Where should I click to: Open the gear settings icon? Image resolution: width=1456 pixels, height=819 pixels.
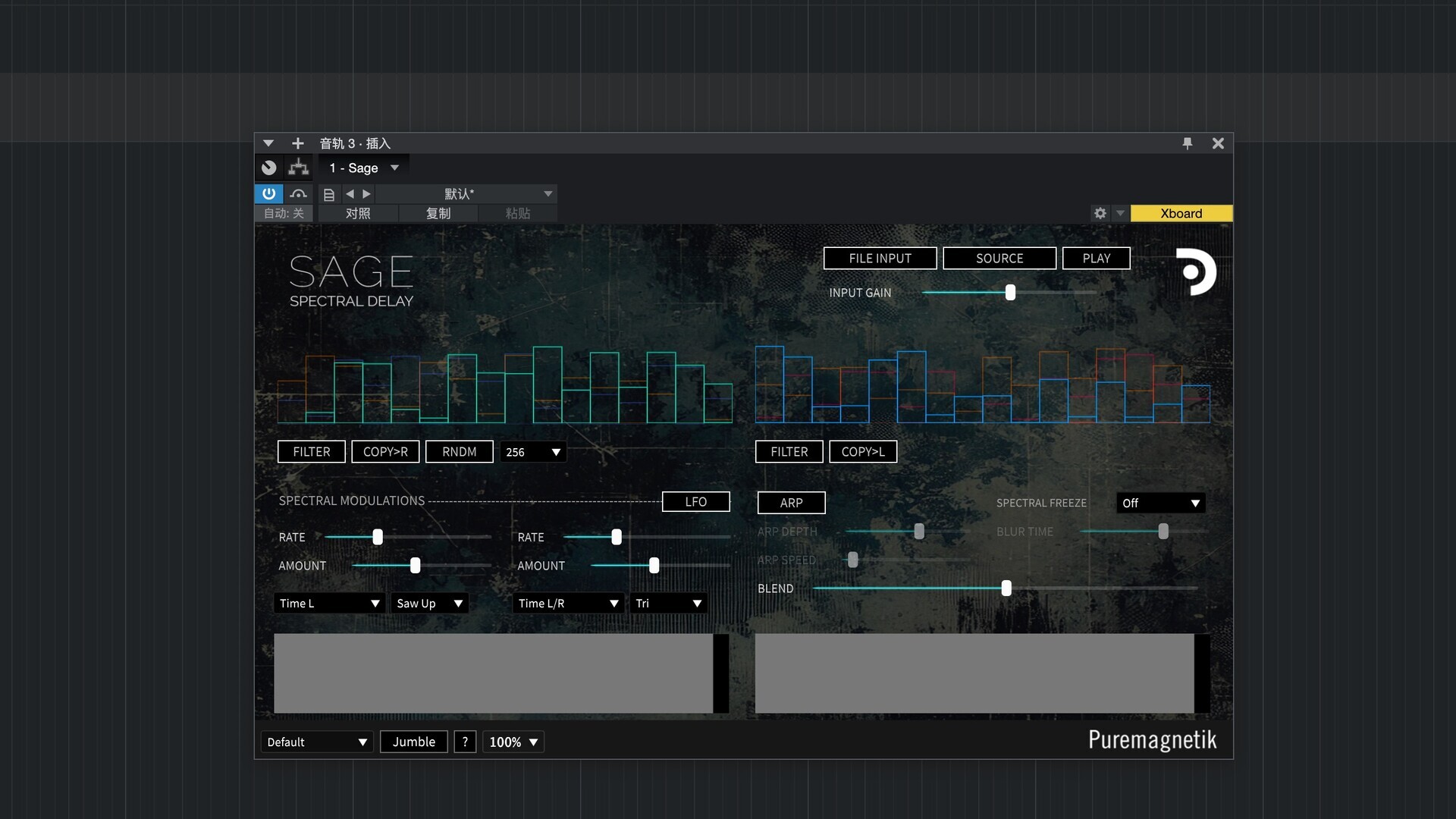click(1100, 213)
